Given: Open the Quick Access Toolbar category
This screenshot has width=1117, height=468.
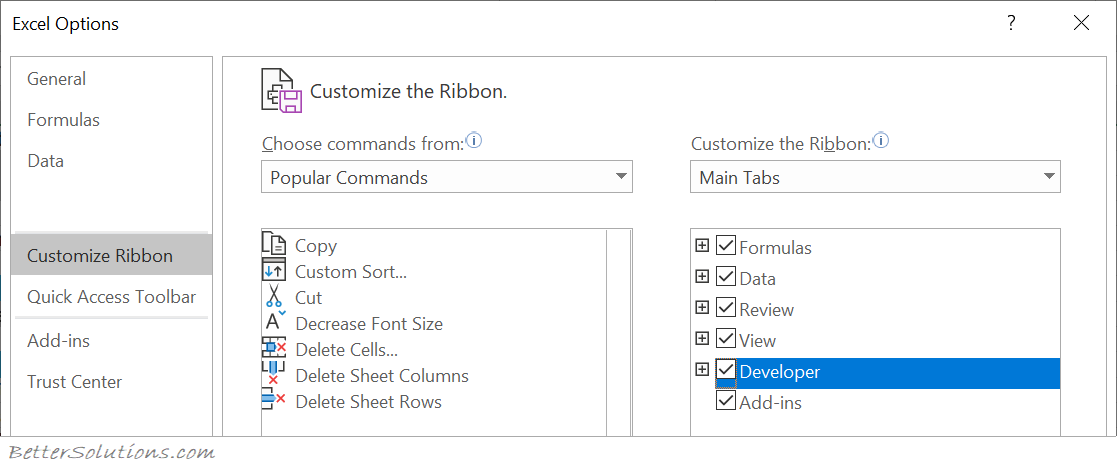Looking at the screenshot, I should pyautogui.click(x=111, y=297).
